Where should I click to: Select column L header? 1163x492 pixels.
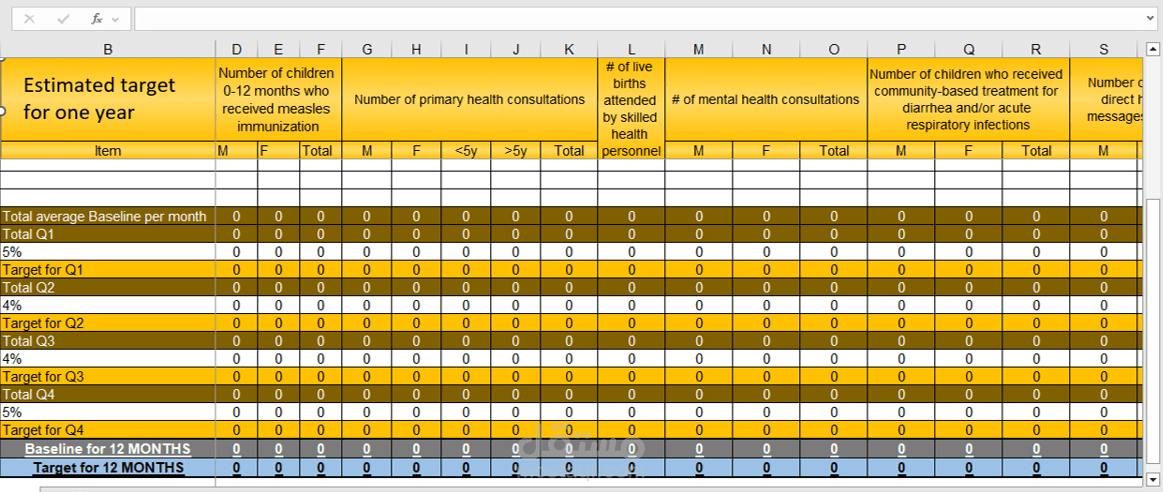coord(631,50)
